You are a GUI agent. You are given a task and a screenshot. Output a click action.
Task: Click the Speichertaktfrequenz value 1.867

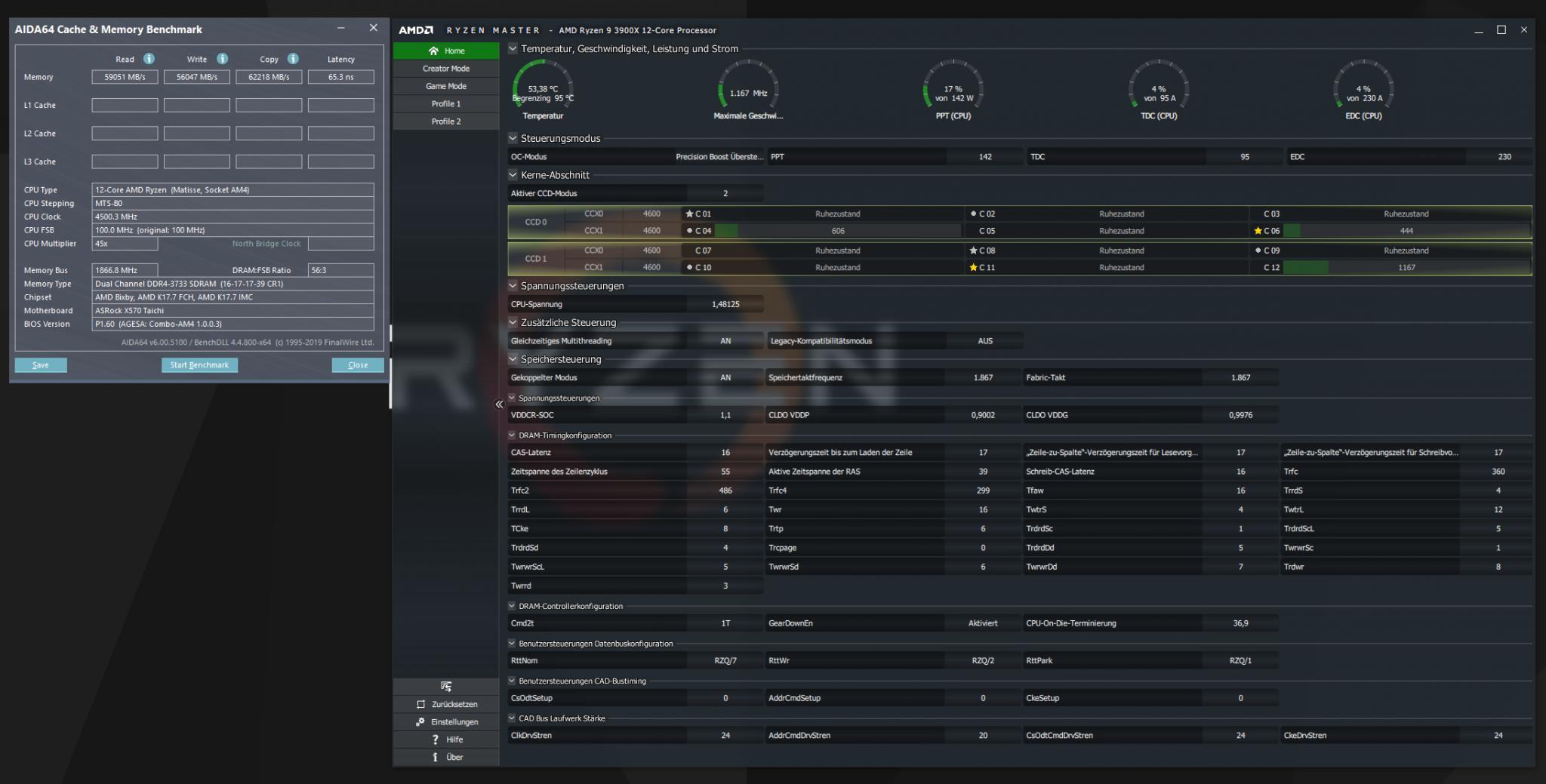[x=983, y=377]
